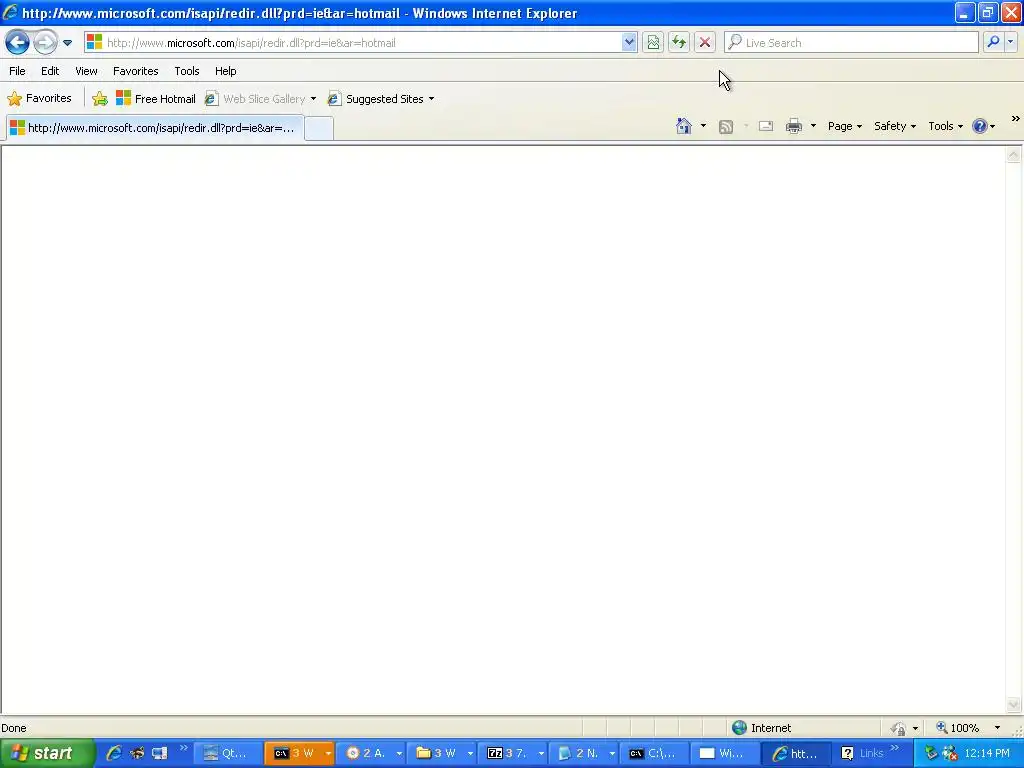Expand the address bar autocomplete dropdown
This screenshot has height=768, width=1024.
point(629,42)
